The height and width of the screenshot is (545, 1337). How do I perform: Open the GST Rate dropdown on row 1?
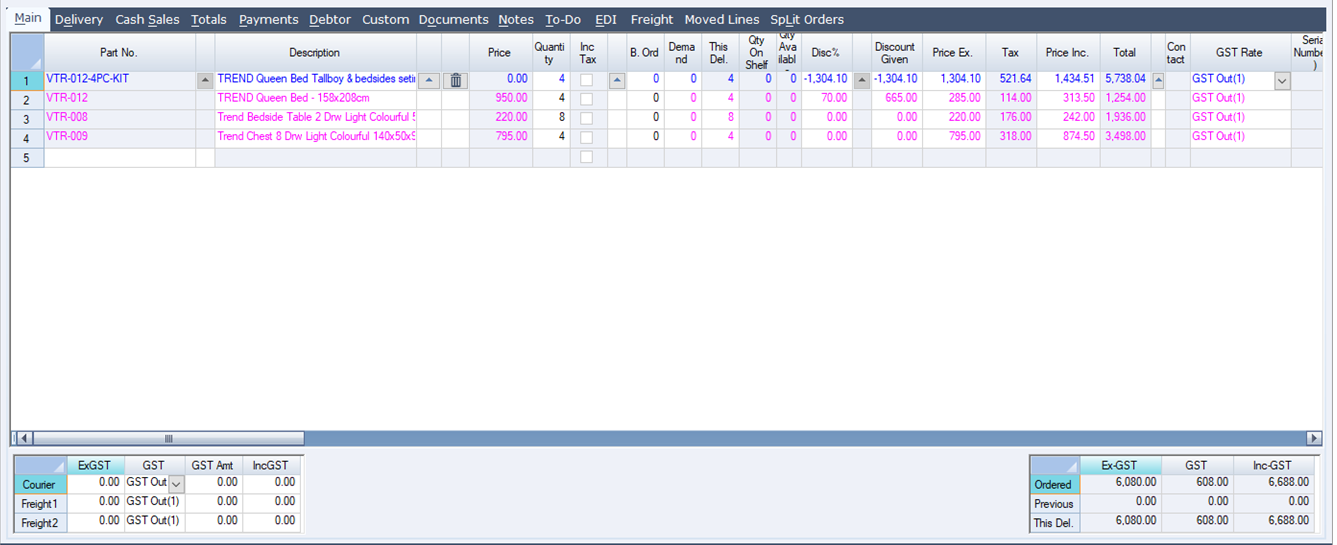point(1281,80)
